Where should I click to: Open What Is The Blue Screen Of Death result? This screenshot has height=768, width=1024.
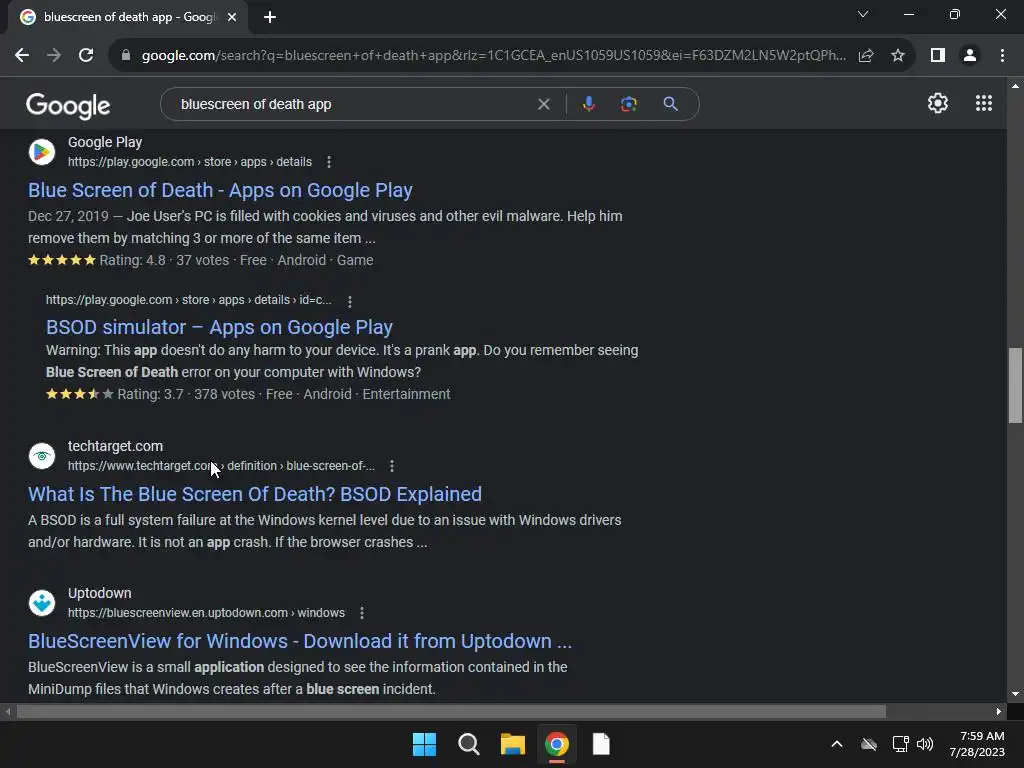click(x=255, y=494)
